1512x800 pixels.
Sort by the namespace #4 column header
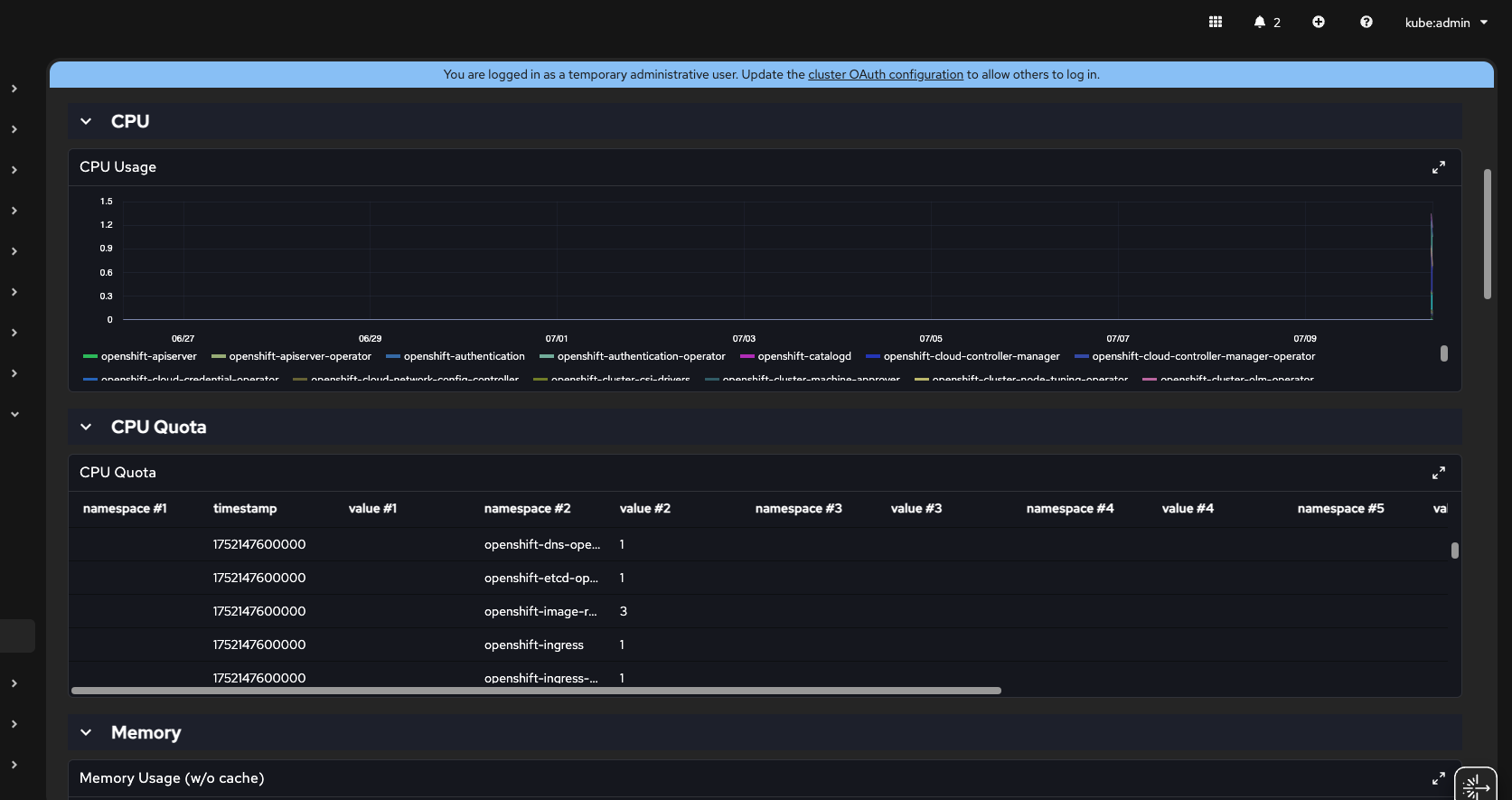[x=1070, y=509]
